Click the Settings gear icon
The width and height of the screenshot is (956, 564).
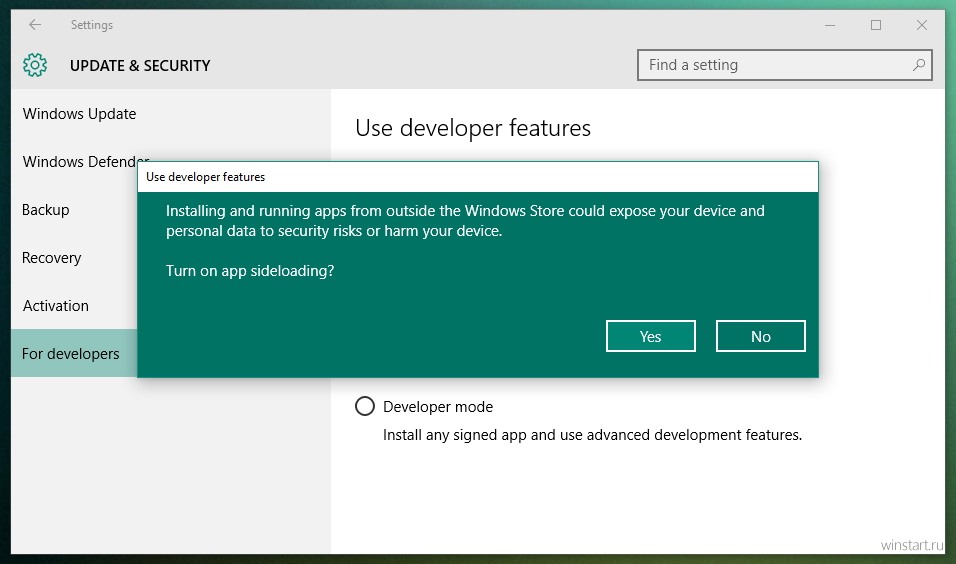click(x=35, y=65)
